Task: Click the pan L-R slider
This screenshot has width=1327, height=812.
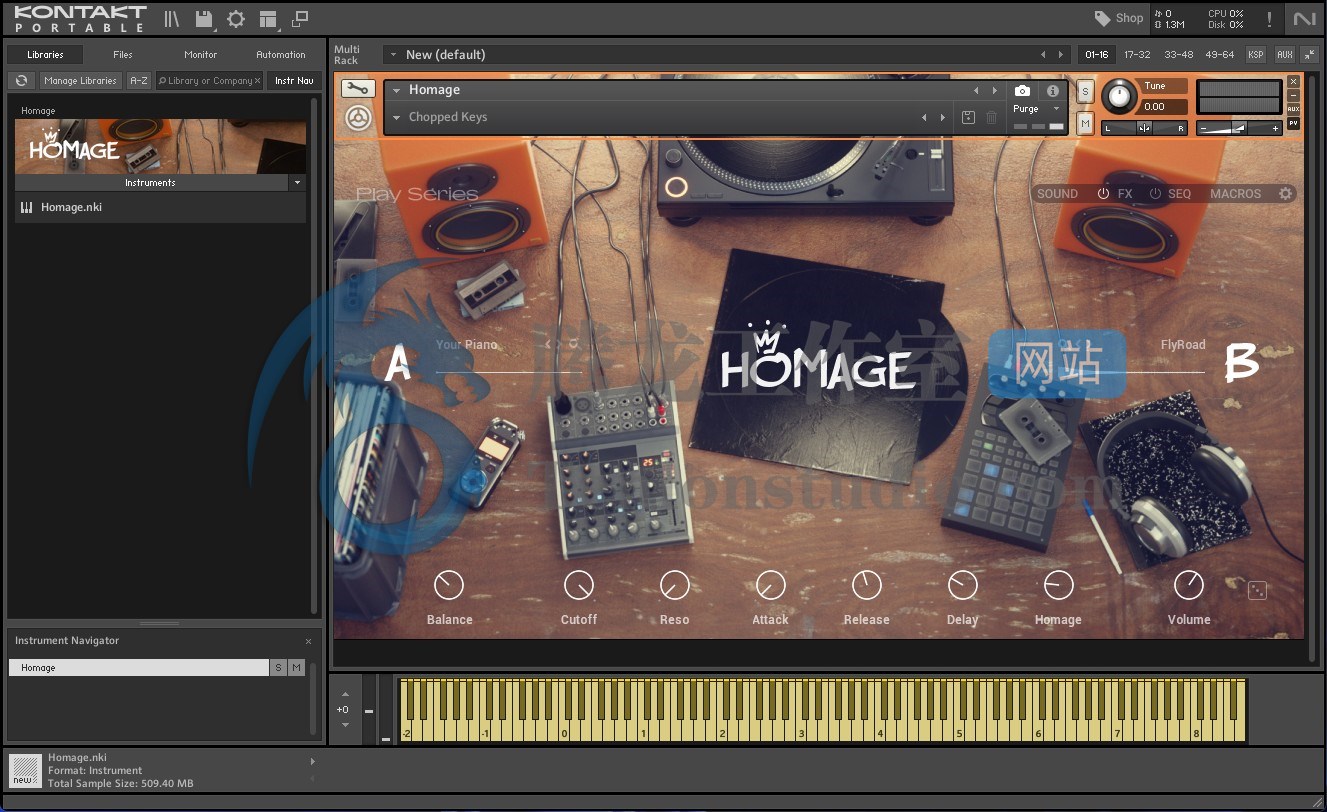Action: point(1144,128)
